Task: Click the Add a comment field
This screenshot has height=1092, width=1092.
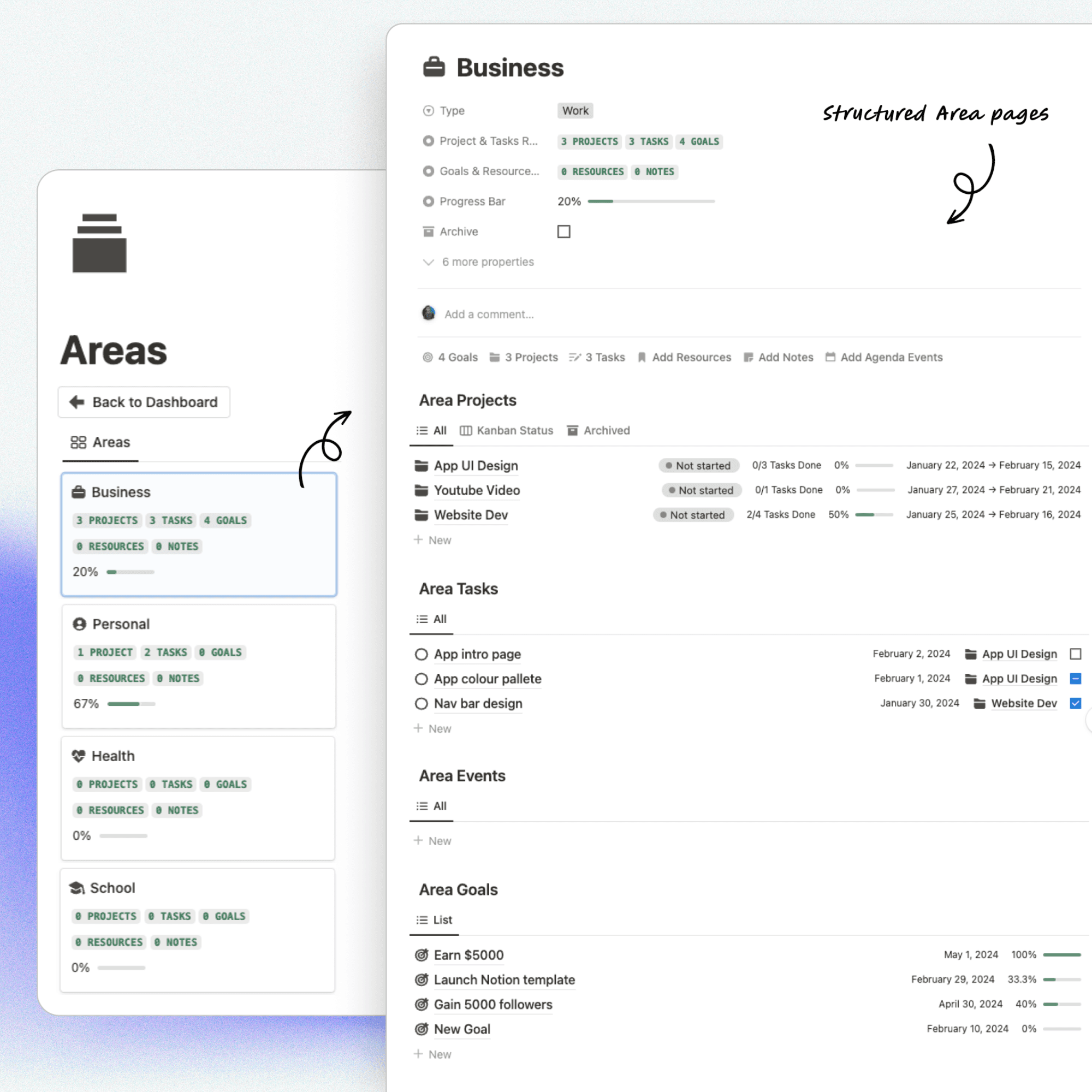Action: [489, 314]
